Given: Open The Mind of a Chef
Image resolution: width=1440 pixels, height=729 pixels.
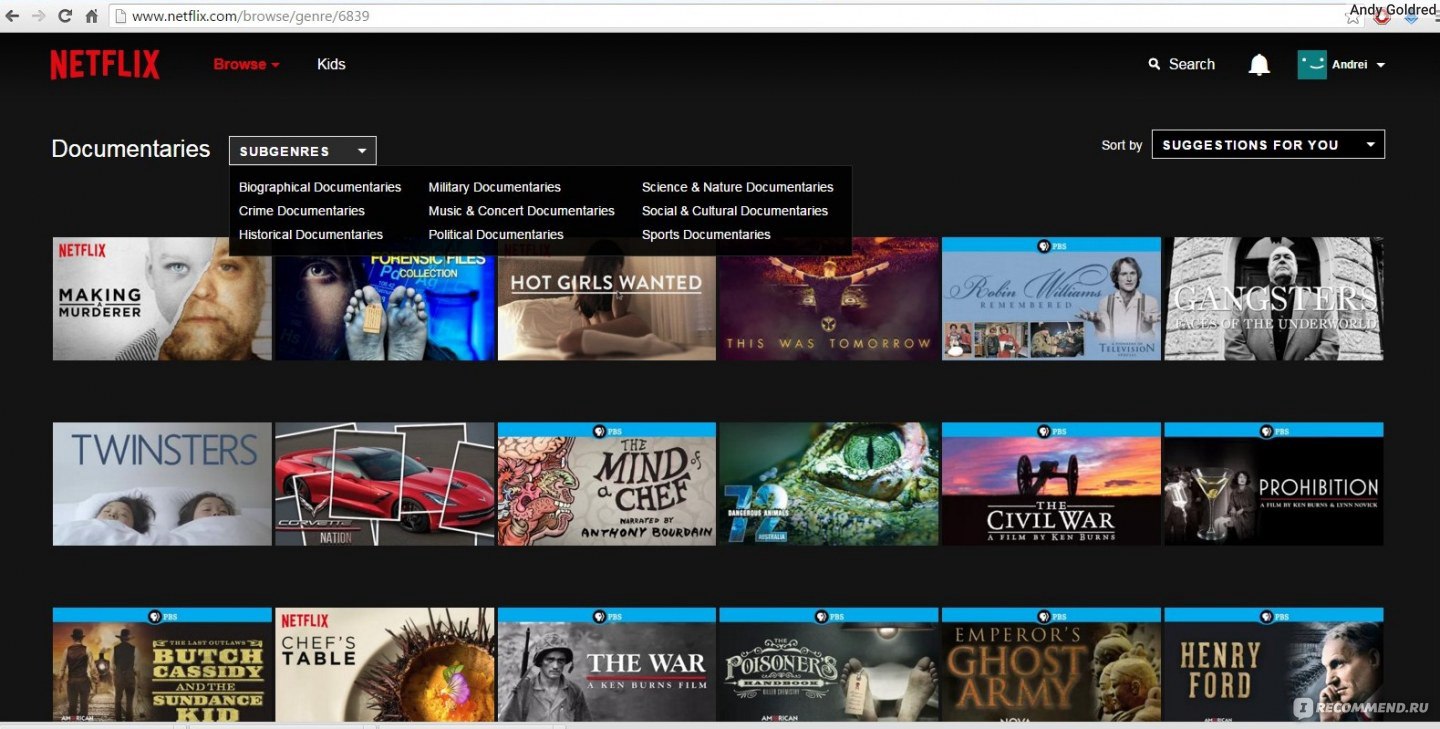Looking at the screenshot, I should (607, 484).
